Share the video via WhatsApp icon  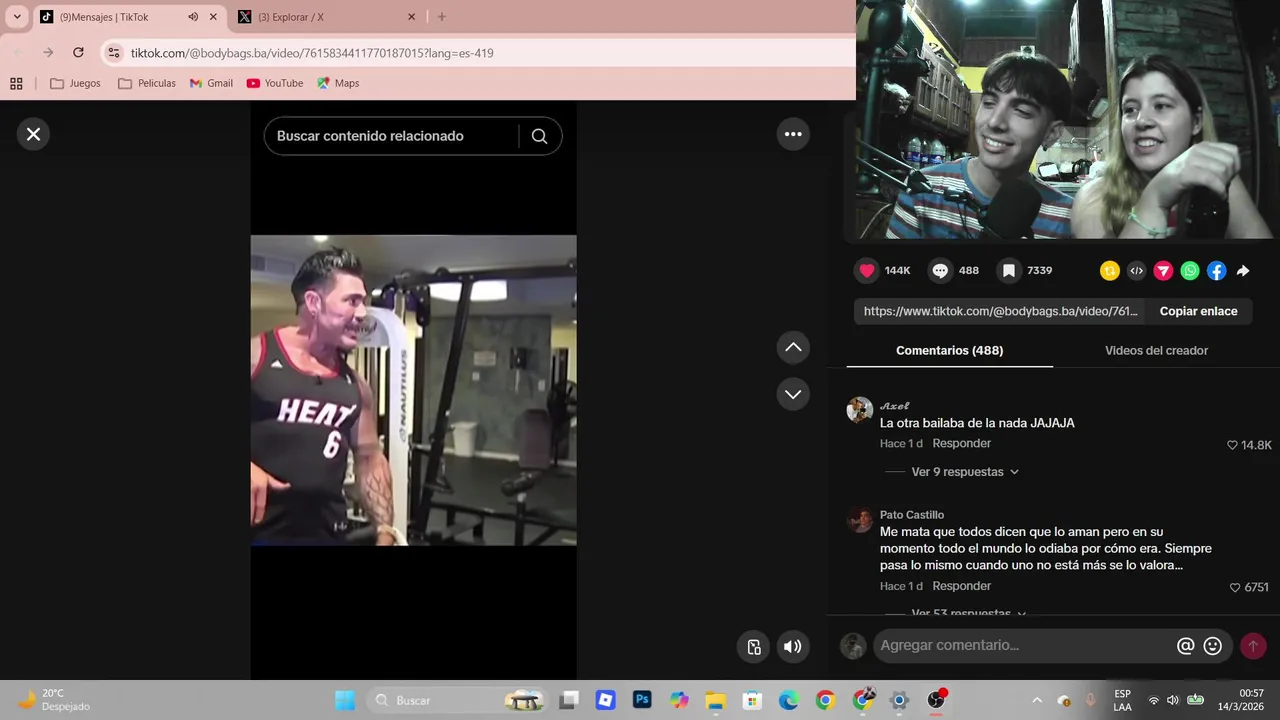[1190, 270]
